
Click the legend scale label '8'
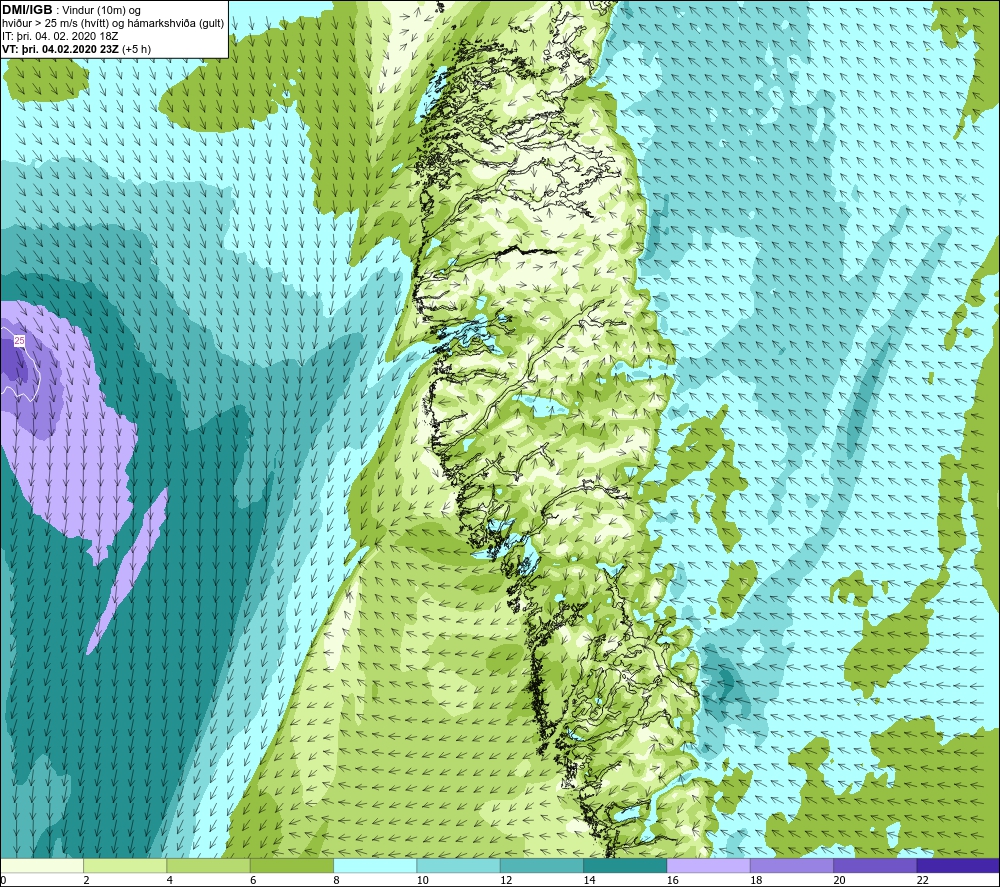(x=336, y=880)
